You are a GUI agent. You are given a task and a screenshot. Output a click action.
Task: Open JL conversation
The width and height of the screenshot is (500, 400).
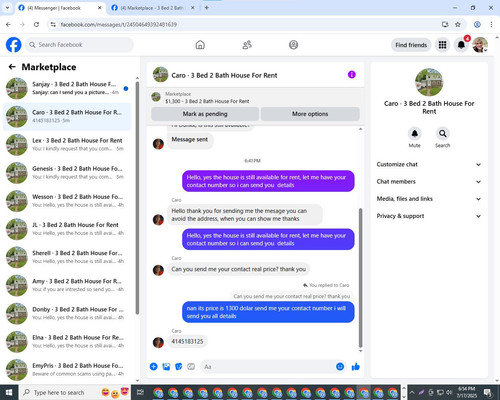[67, 229]
